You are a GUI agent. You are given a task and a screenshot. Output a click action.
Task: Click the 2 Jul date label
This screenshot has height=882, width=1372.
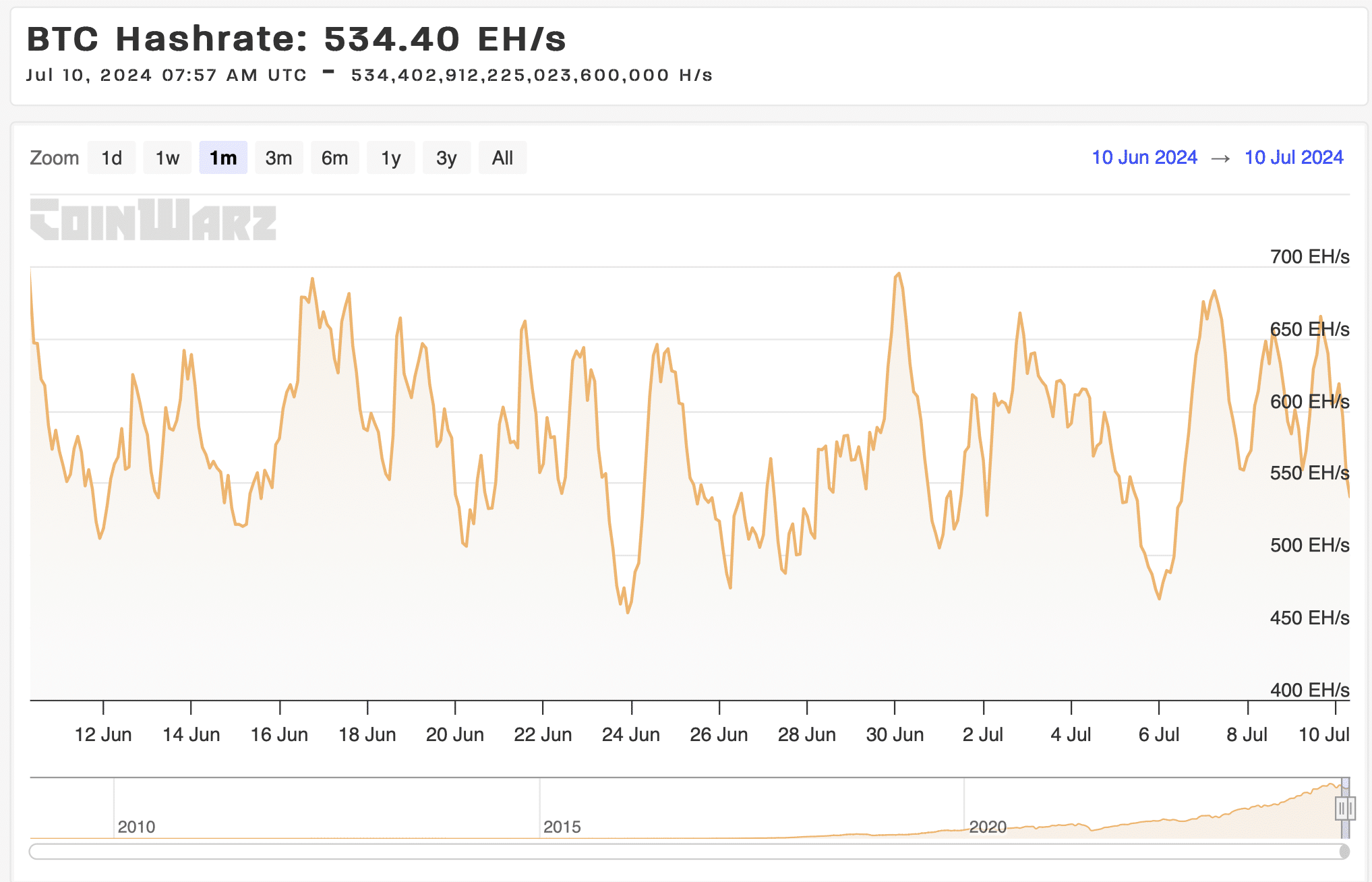tap(983, 734)
